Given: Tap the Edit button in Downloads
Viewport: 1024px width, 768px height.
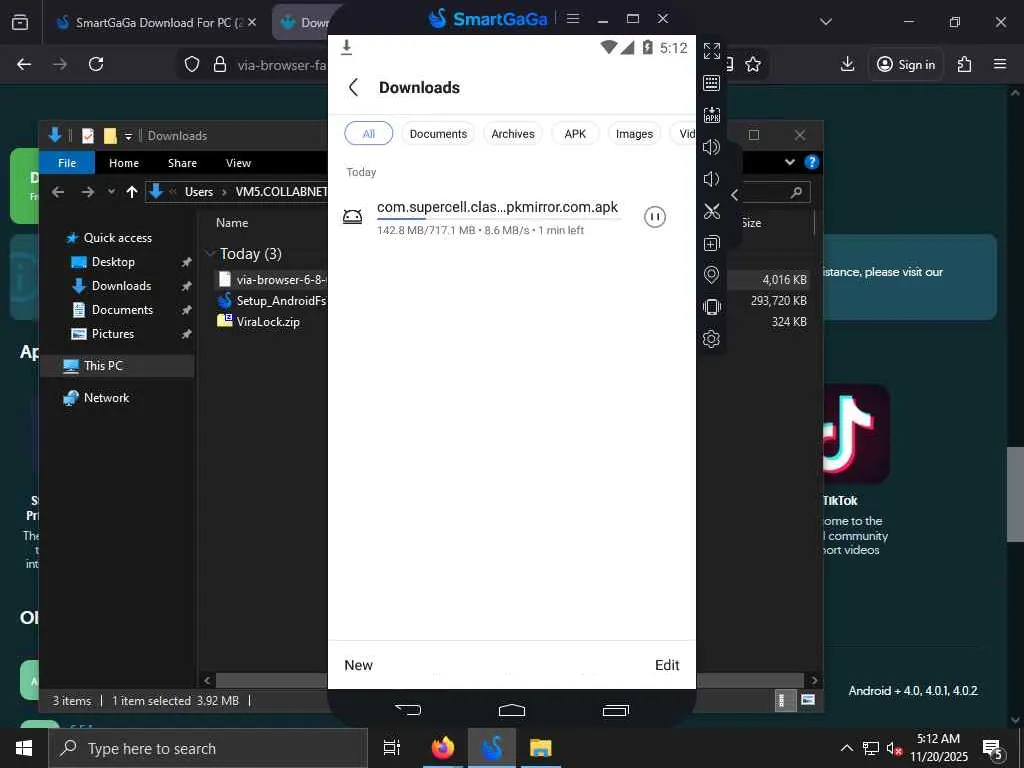Looking at the screenshot, I should [667, 665].
